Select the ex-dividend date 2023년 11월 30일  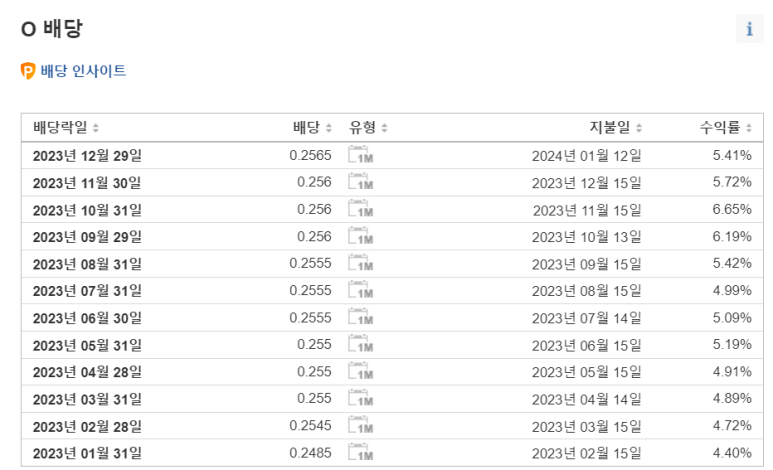(x=87, y=183)
